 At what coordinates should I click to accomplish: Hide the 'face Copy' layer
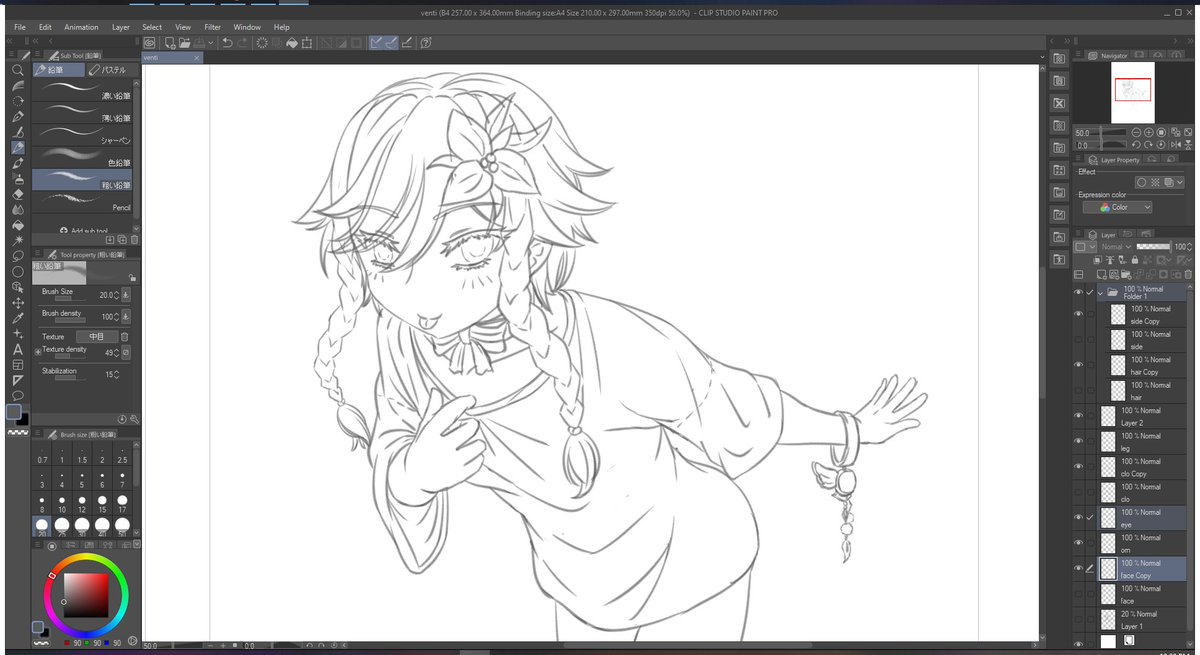(x=1078, y=569)
